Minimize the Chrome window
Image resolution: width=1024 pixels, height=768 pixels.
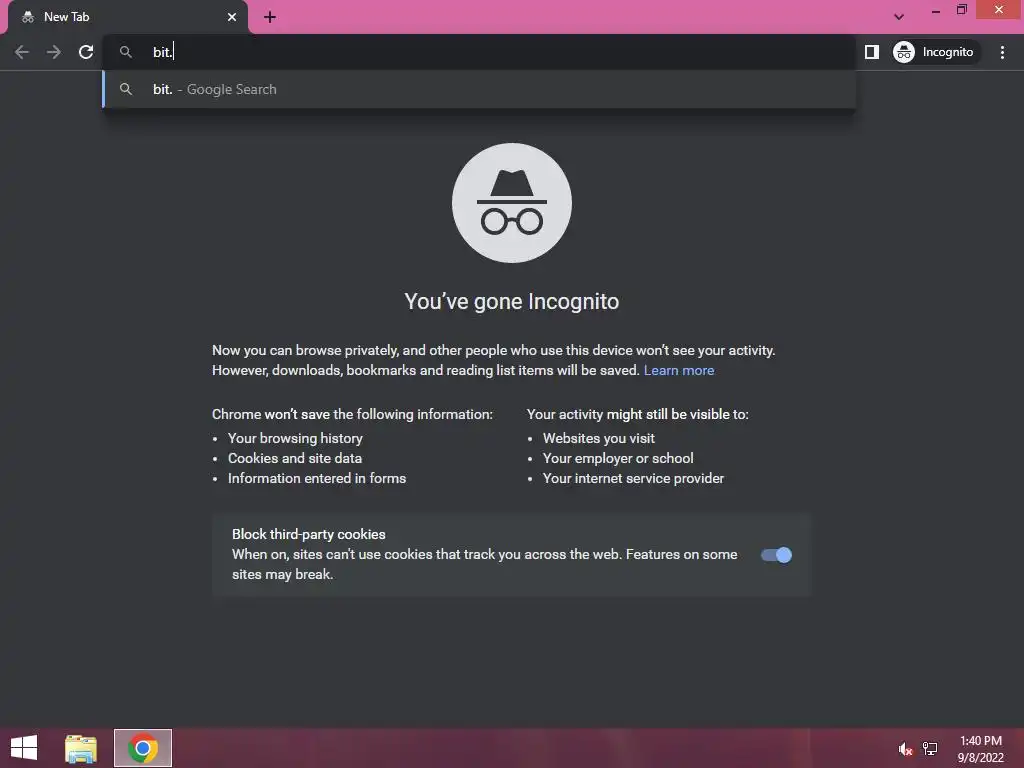tap(936, 10)
